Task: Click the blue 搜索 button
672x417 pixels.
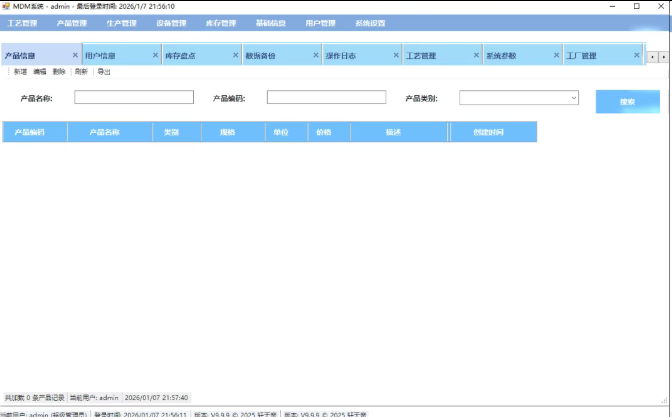Action: click(627, 102)
